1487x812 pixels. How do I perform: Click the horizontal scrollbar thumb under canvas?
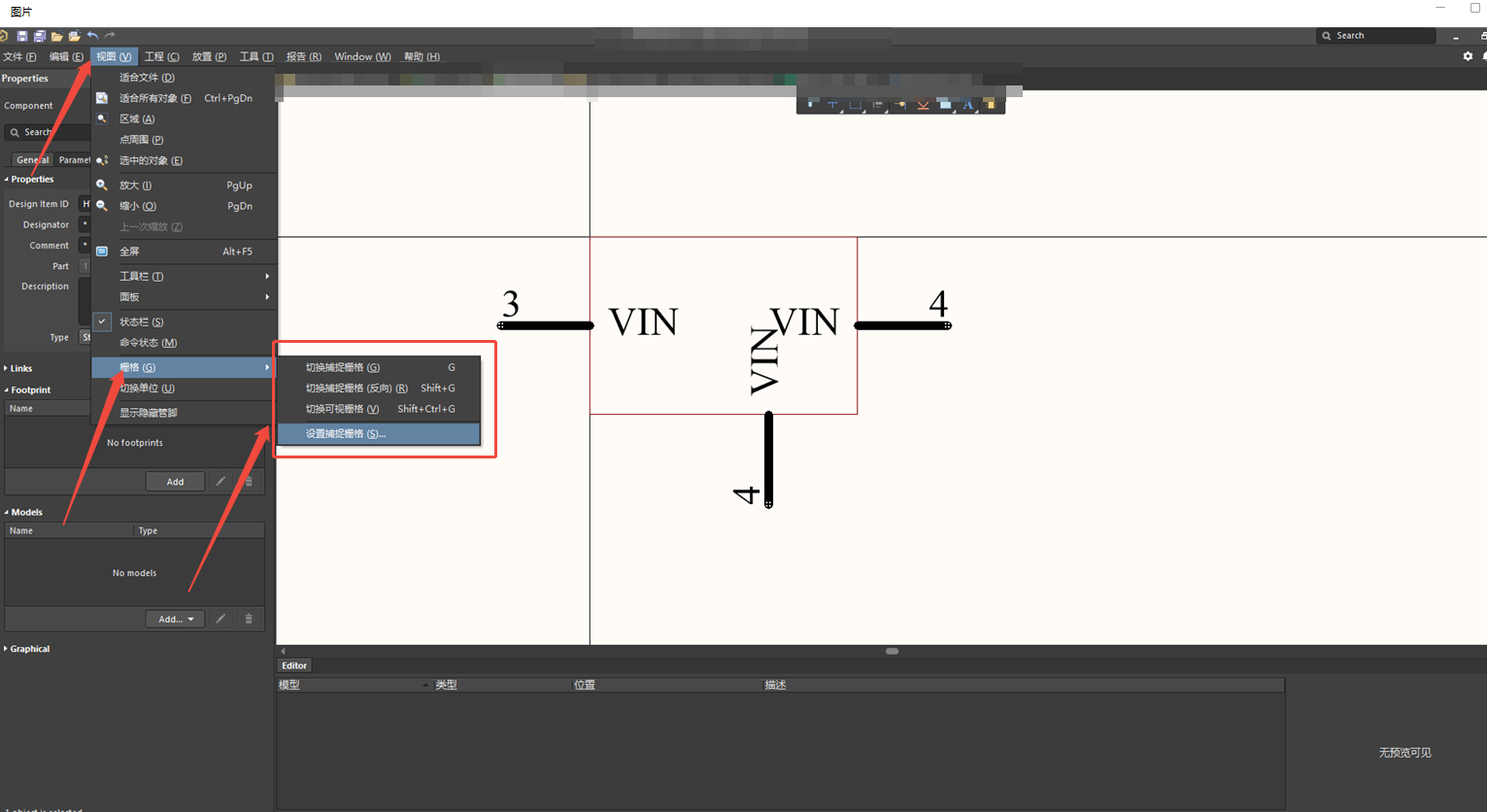(892, 651)
